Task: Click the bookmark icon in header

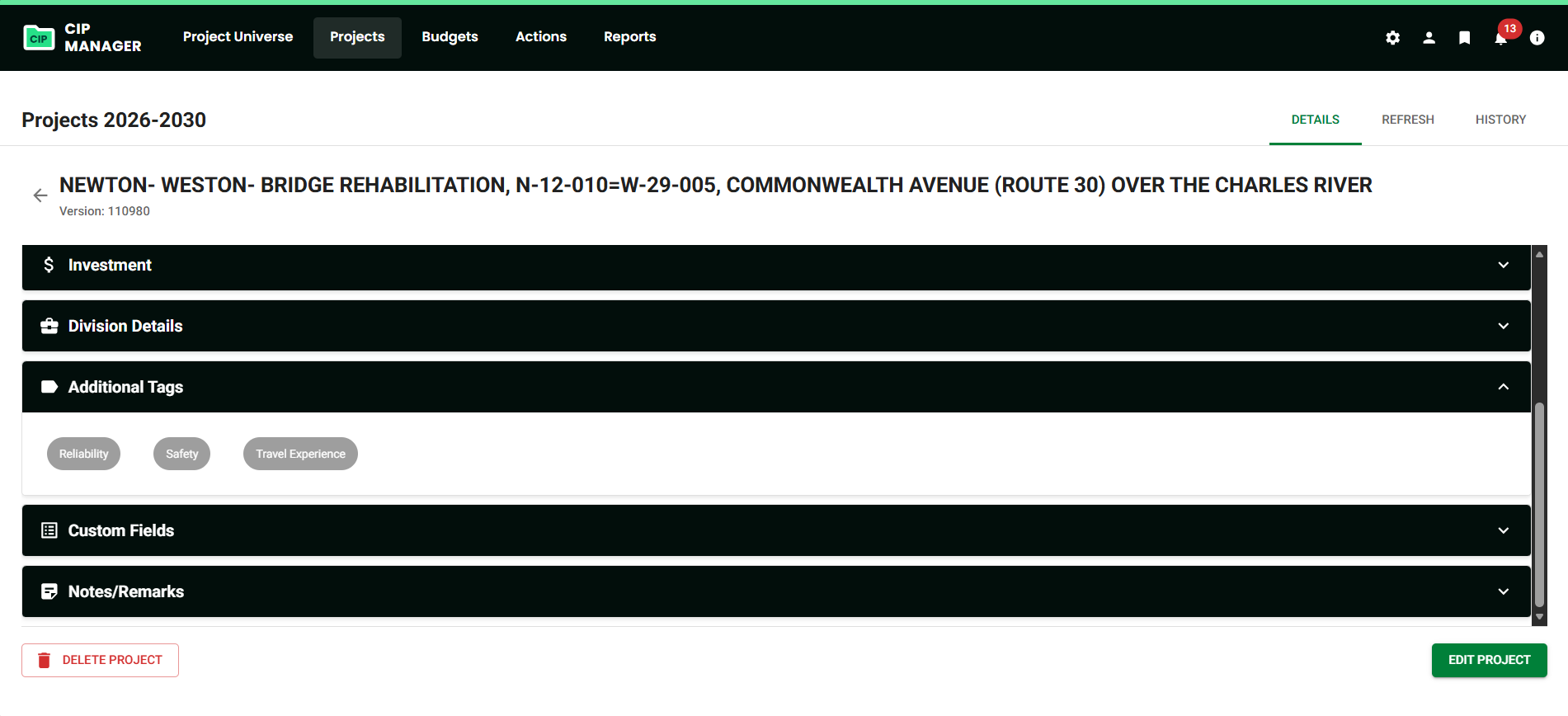Action: point(1464,38)
